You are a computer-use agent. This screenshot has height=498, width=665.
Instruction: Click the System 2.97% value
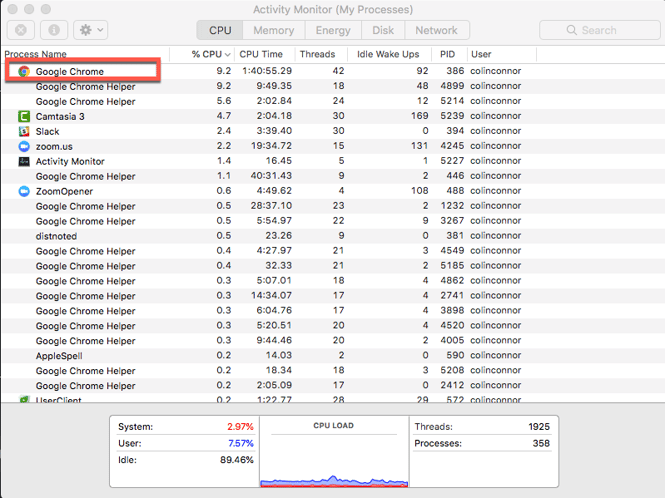point(240,427)
